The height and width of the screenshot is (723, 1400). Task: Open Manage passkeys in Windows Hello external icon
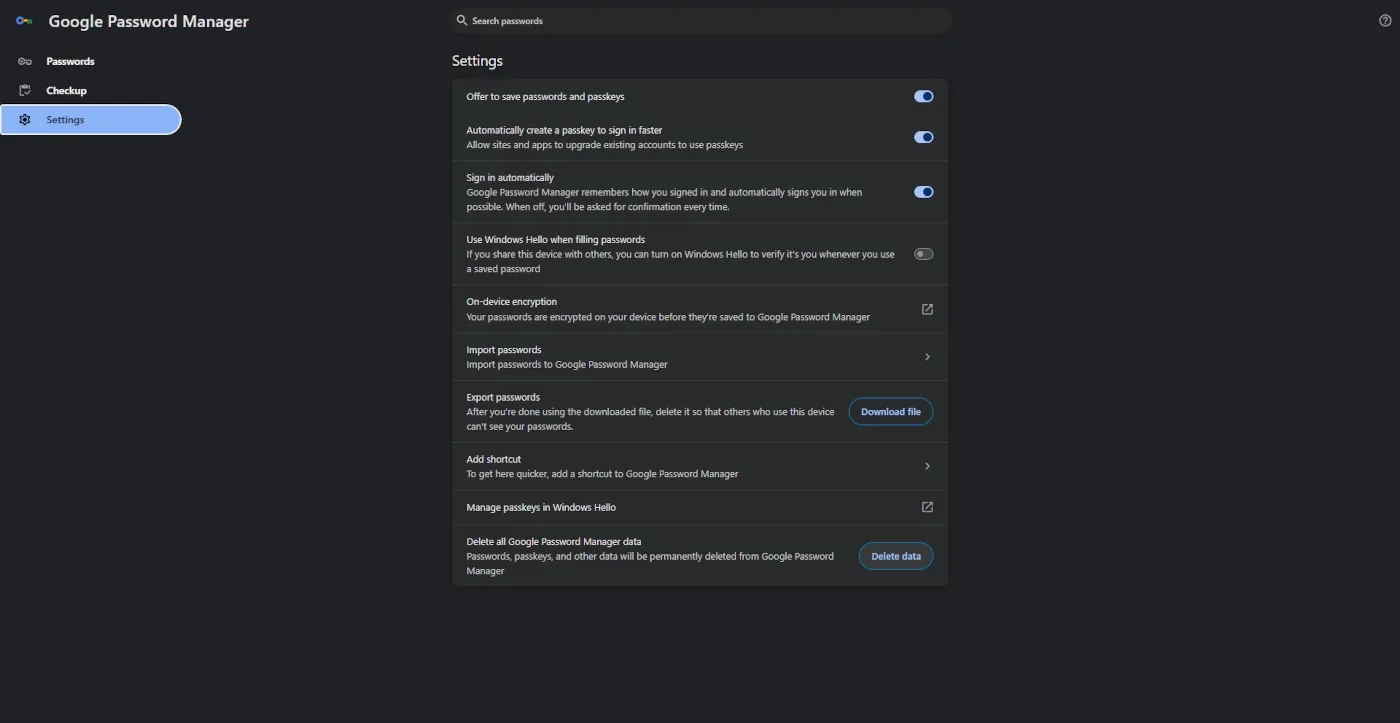click(x=927, y=507)
